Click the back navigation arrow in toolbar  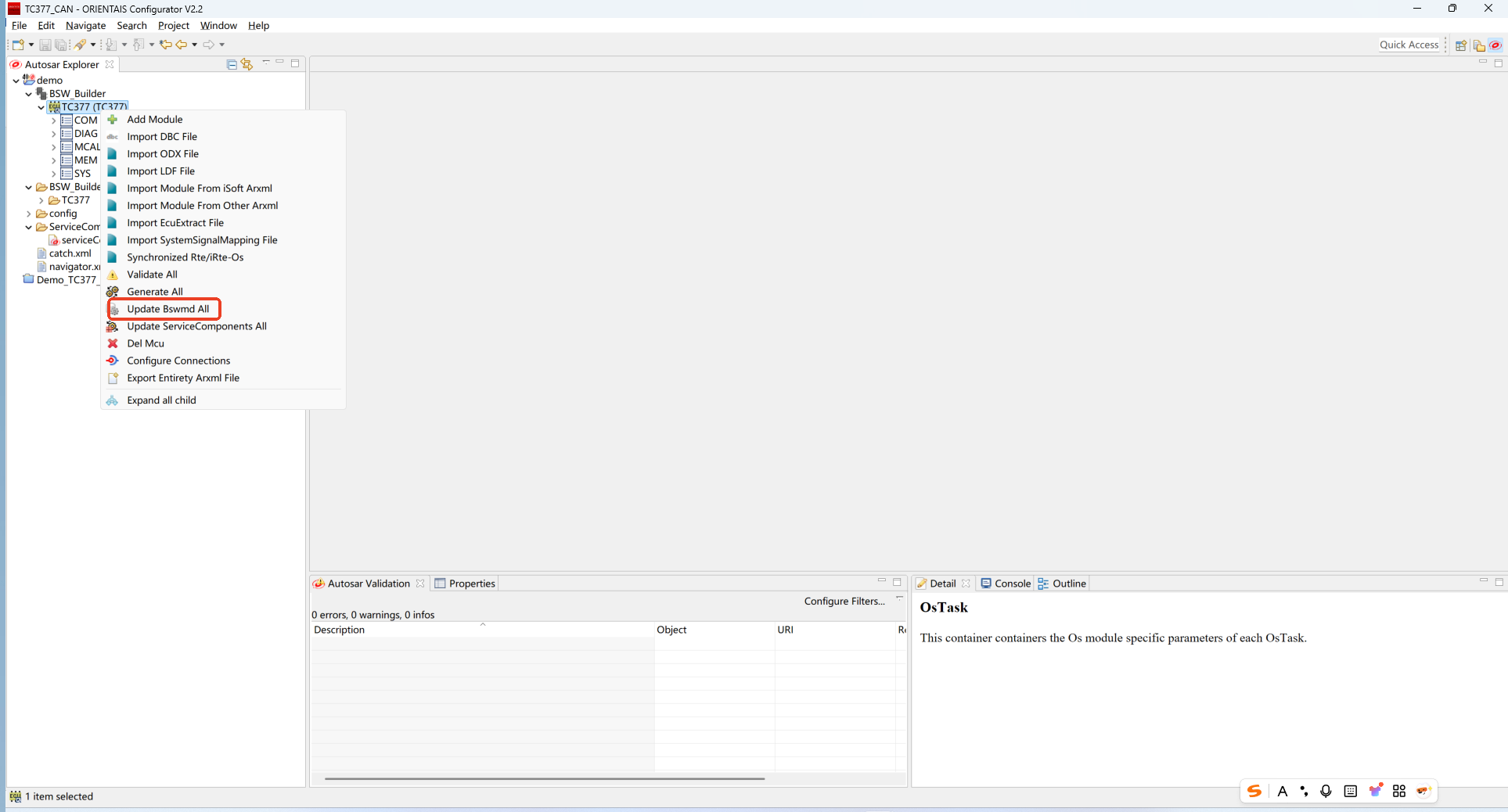pyautogui.click(x=182, y=45)
